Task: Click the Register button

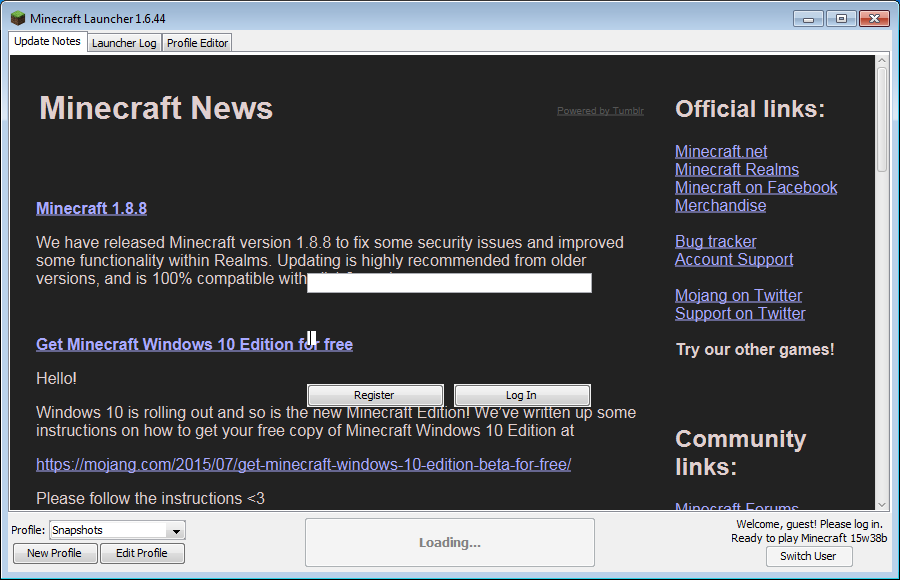Action: (x=375, y=395)
